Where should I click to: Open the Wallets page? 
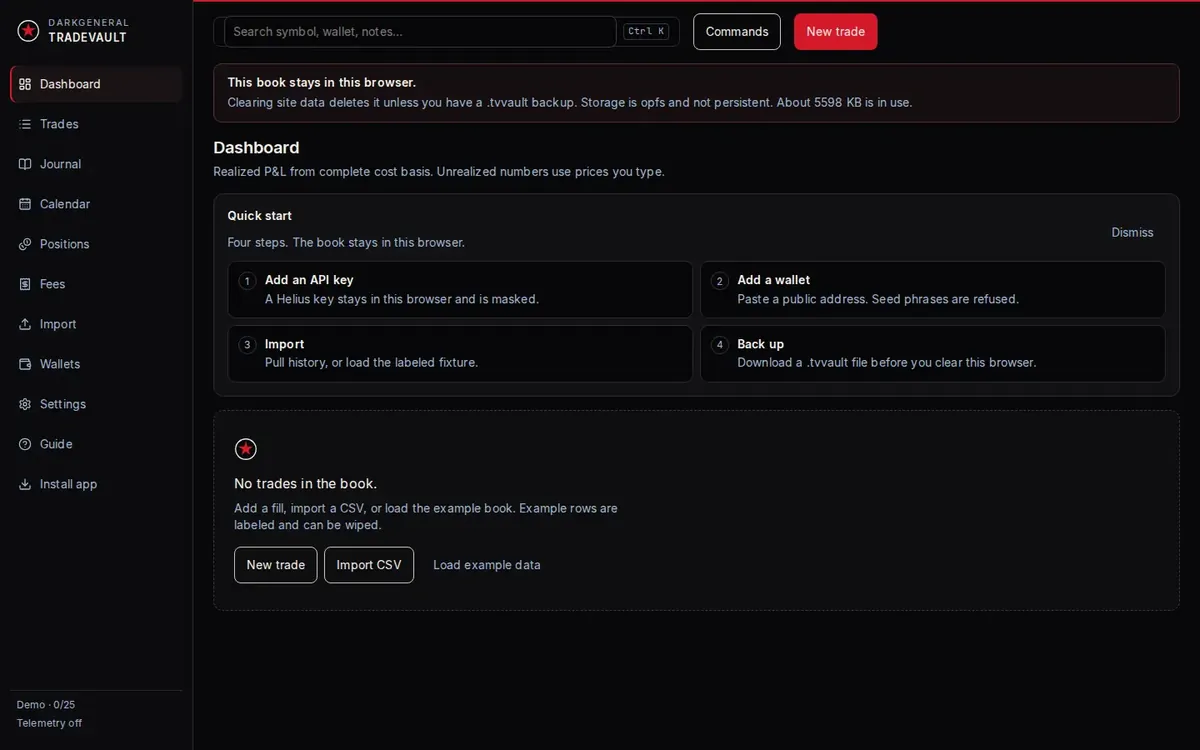point(96,364)
